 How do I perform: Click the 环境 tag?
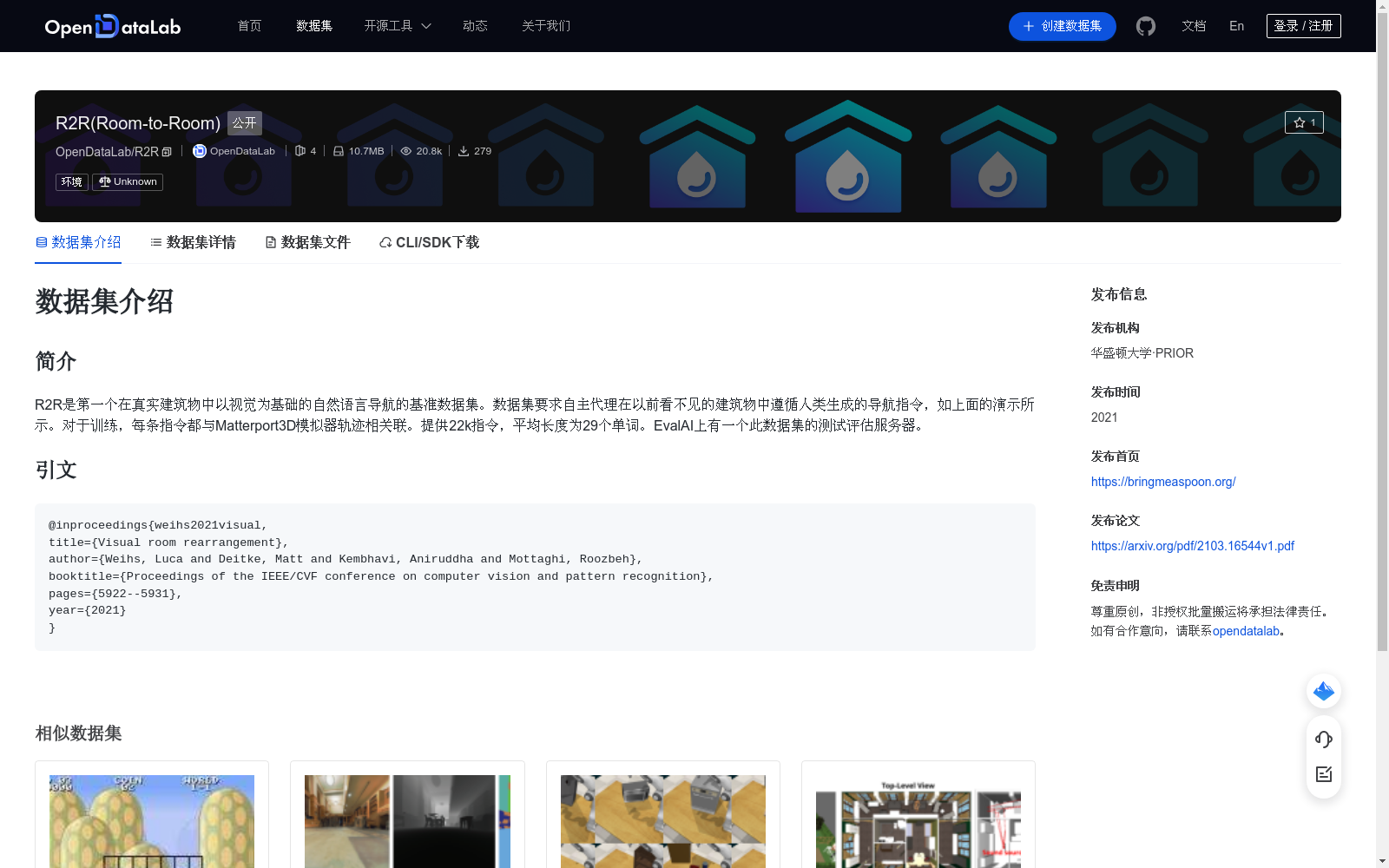(72, 182)
